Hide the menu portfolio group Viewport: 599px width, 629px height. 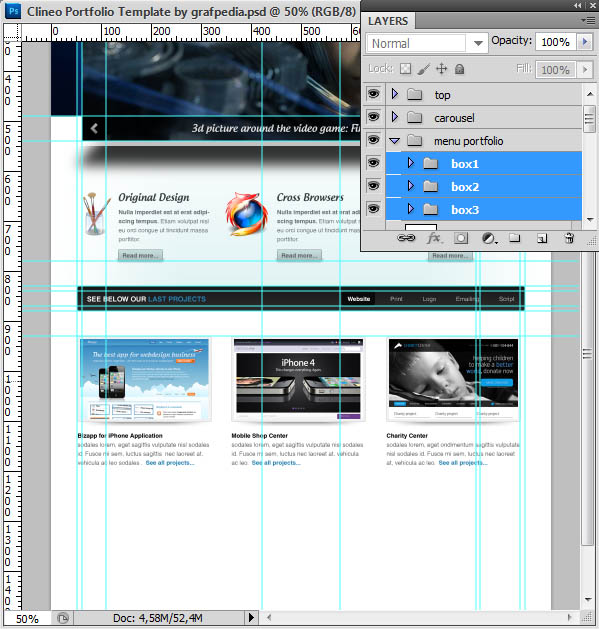(374, 140)
